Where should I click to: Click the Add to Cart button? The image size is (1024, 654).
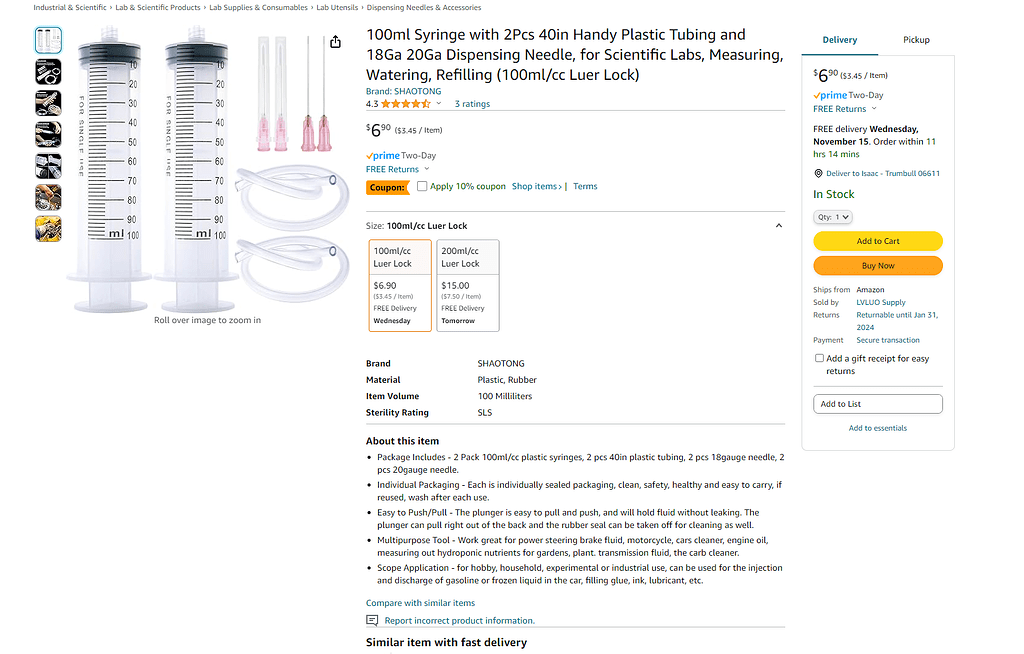point(877,241)
